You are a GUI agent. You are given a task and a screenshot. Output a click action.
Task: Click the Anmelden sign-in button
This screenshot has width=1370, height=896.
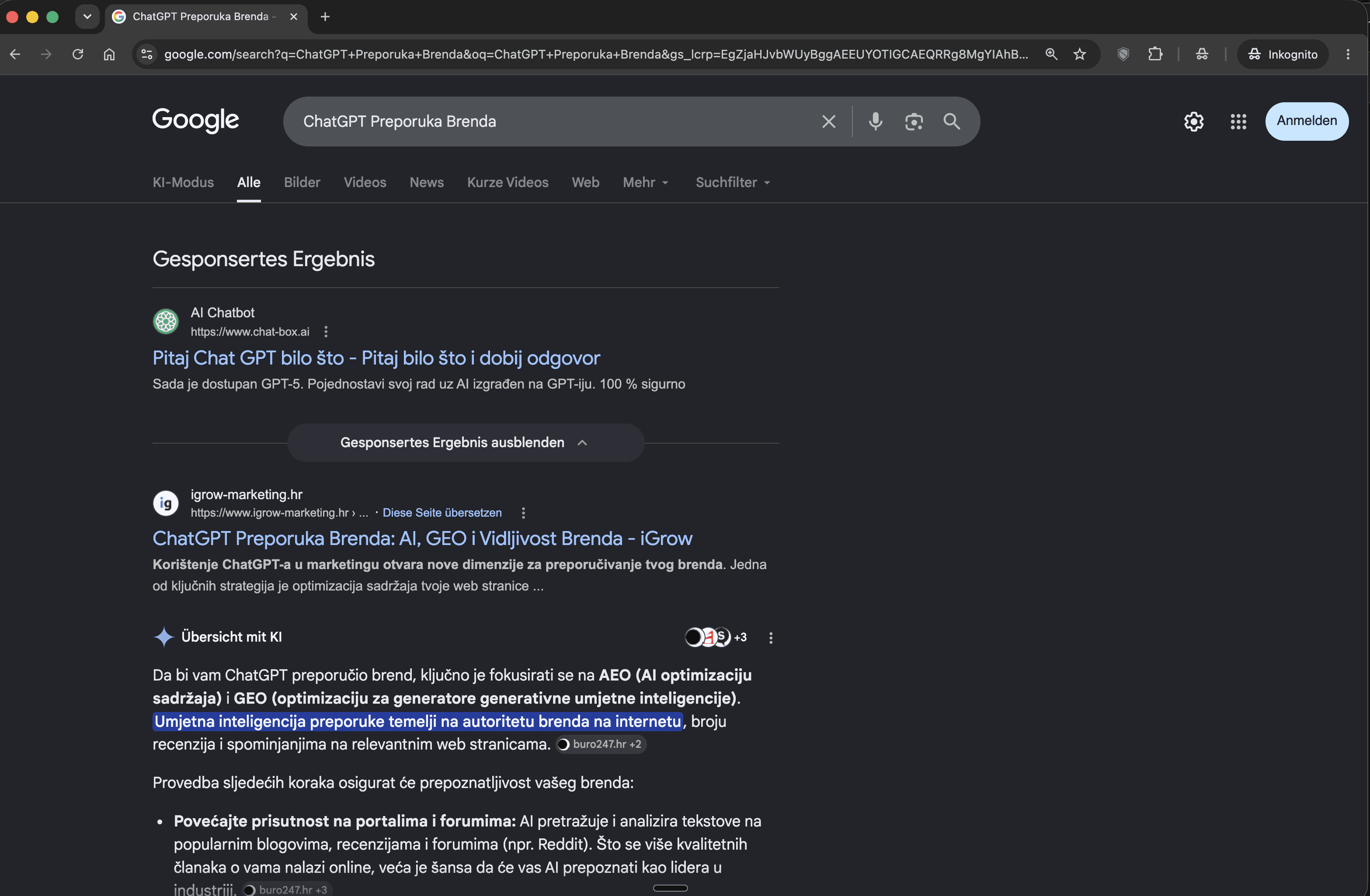(1307, 121)
